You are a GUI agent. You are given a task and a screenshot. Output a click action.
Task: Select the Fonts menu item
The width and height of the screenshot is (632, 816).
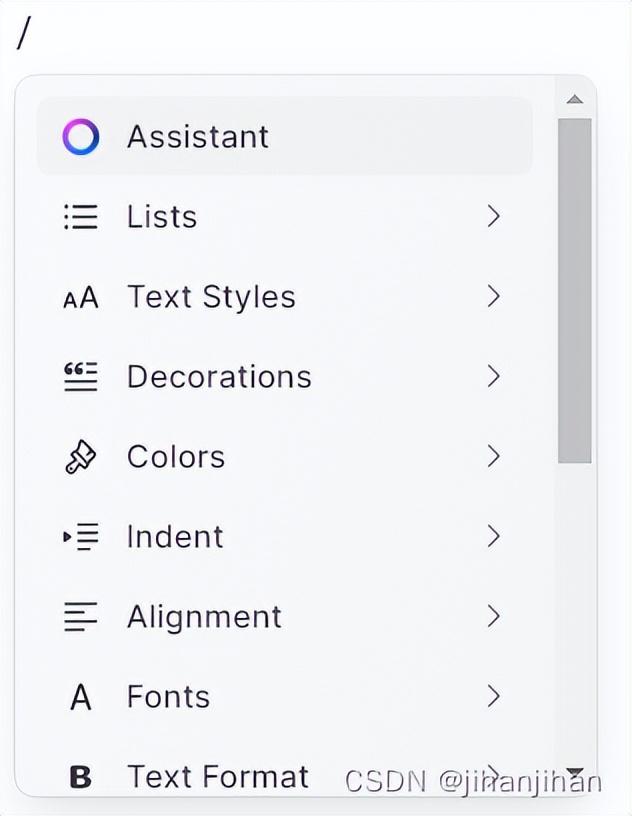click(x=168, y=697)
